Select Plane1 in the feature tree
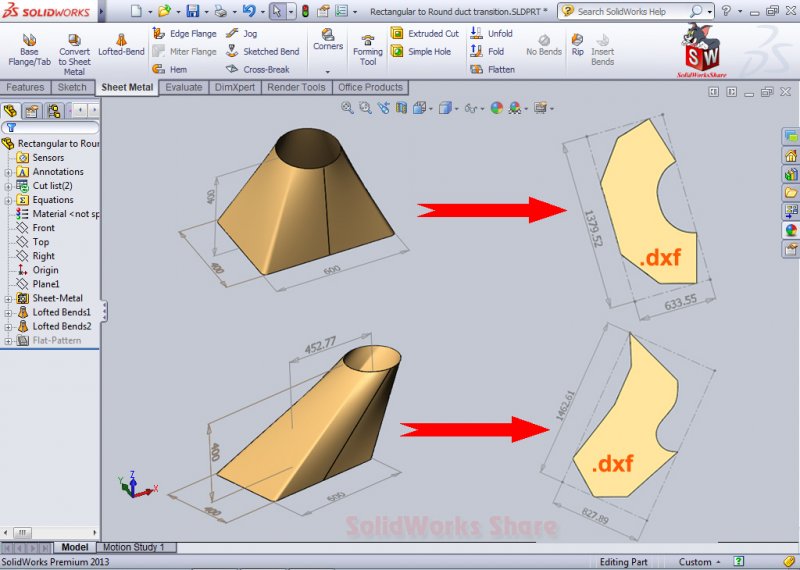Viewport: 800px width, 570px height. 38,284
